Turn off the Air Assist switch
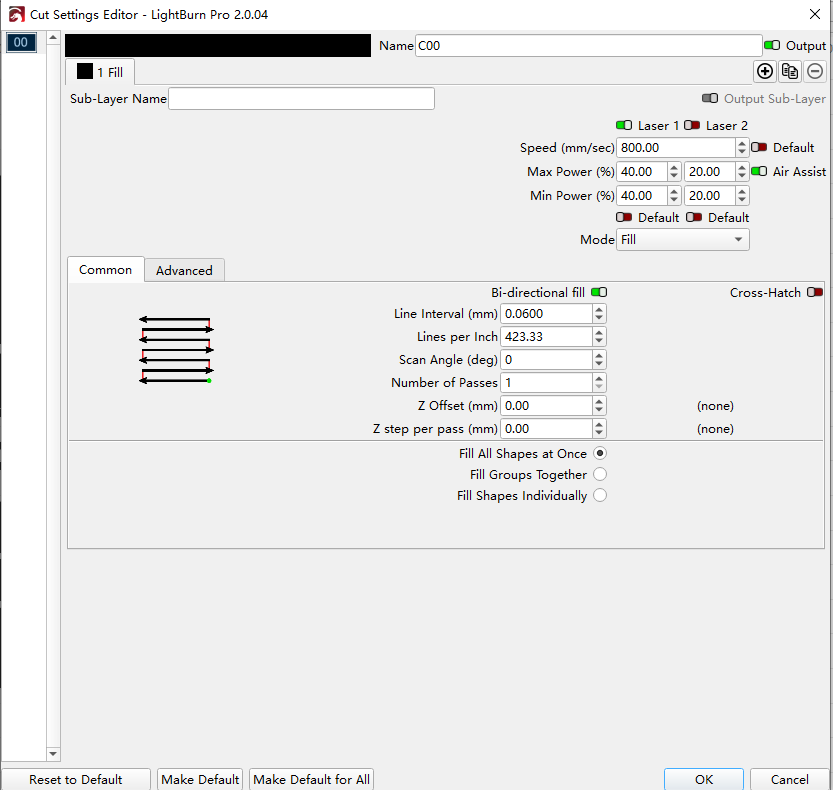Image resolution: width=833 pixels, height=790 pixels. (x=759, y=171)
